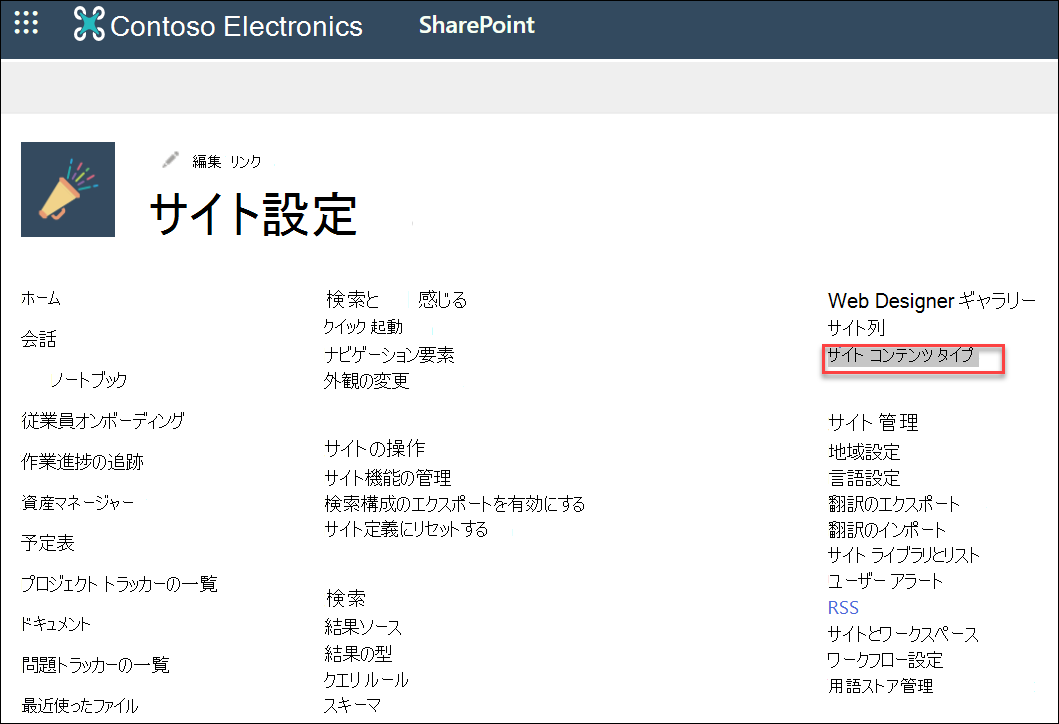Open サイトとワークスペース link

click(x=903, y=634)
